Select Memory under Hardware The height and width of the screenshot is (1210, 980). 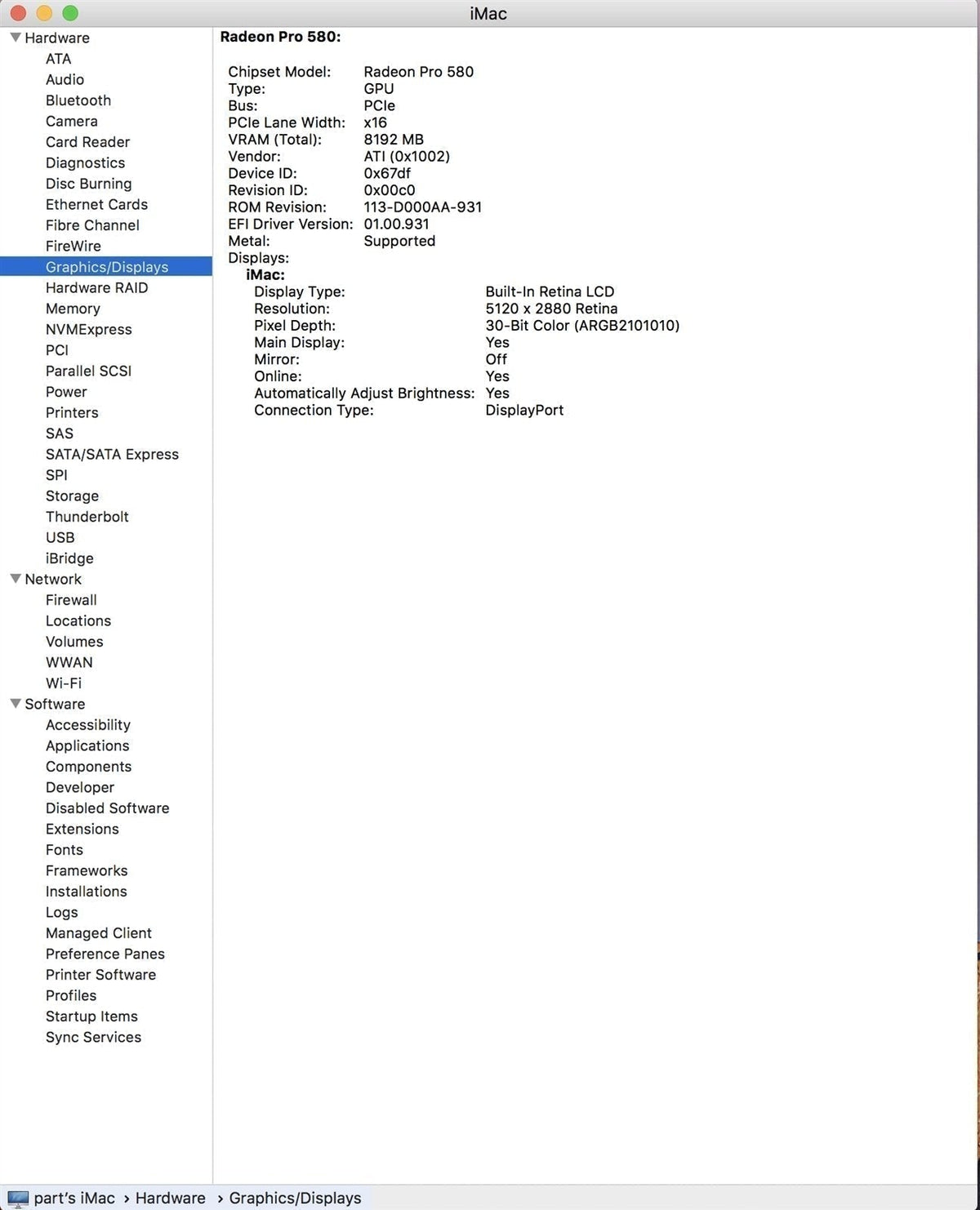(73, 309)
